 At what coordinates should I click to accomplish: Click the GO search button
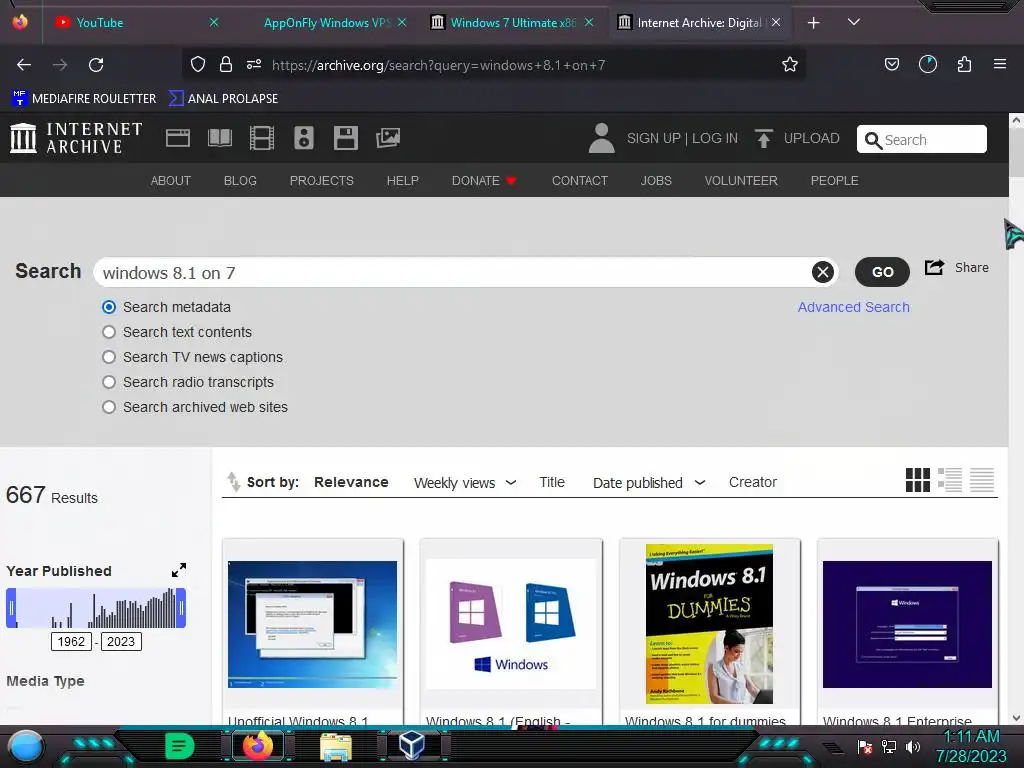[882, 272]
